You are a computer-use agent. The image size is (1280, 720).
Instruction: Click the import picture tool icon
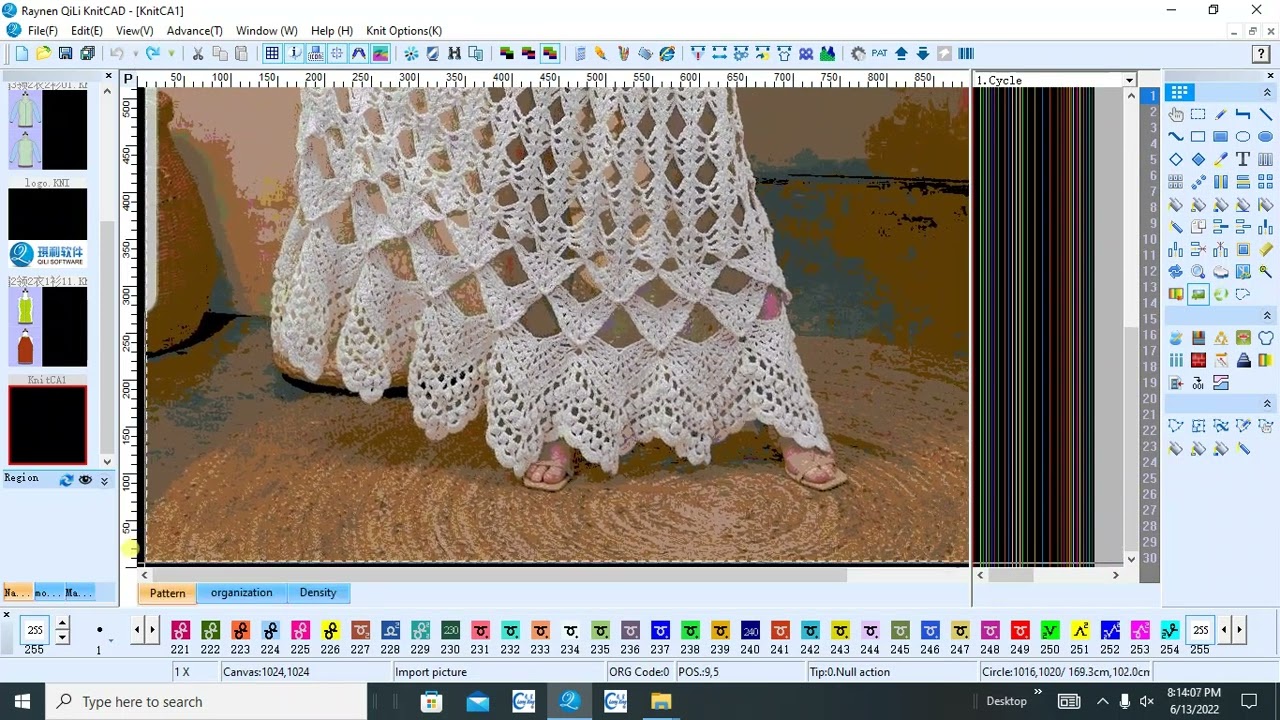(1198, 294)
